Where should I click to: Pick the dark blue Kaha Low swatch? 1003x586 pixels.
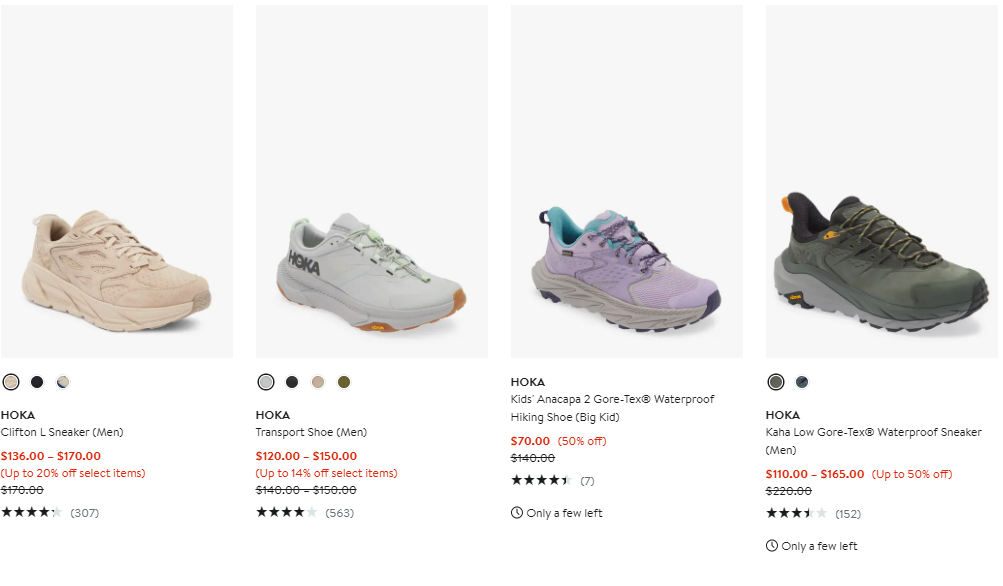point(802,382)
